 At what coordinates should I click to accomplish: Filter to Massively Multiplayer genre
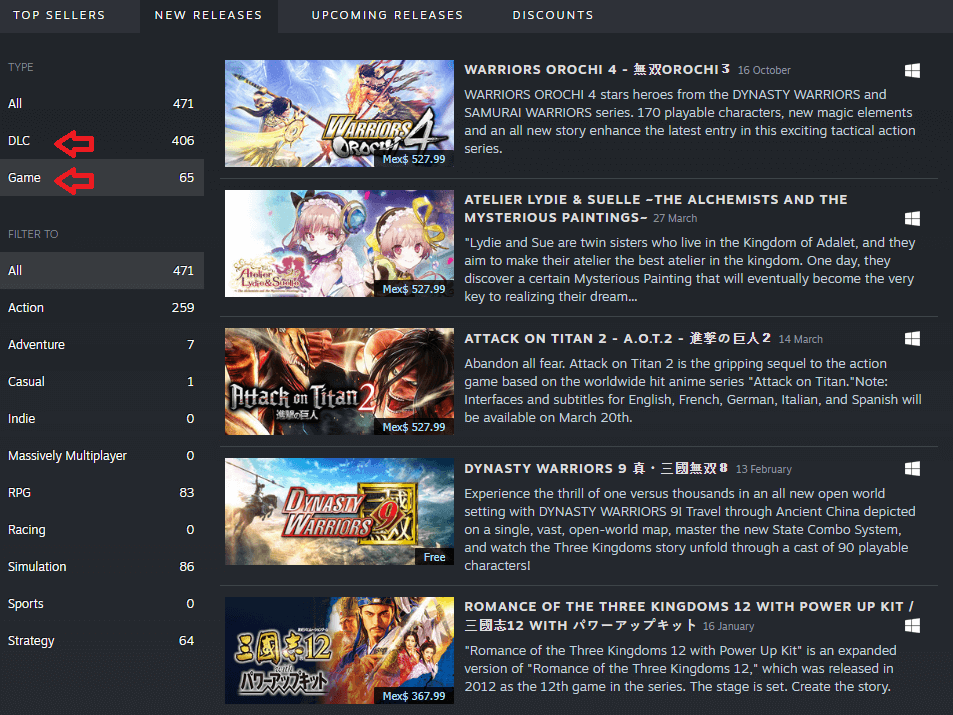101,456
